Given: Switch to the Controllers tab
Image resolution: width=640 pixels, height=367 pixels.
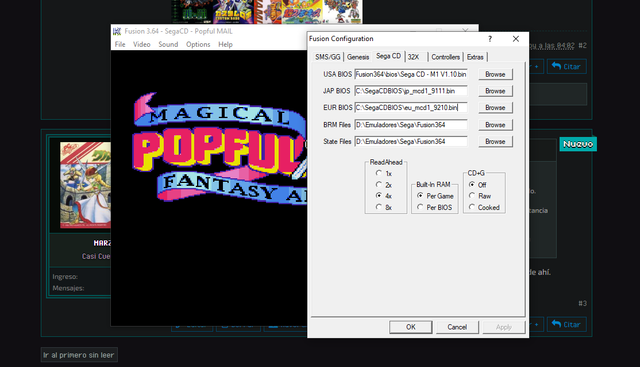Looking at the screenshot, I should pyautogui.click(x=445, y=57).
